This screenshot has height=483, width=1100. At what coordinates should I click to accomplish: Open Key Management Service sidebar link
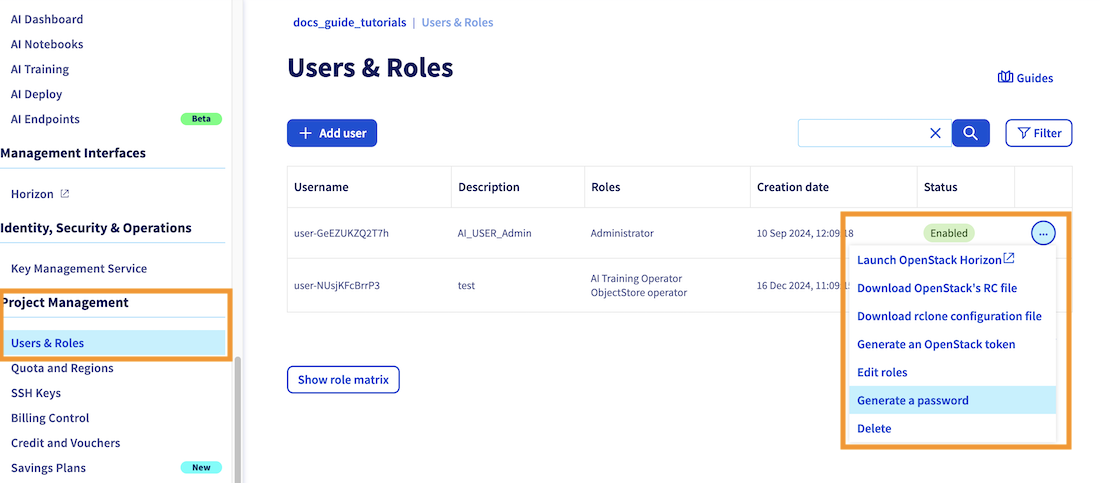click(79, 268)
